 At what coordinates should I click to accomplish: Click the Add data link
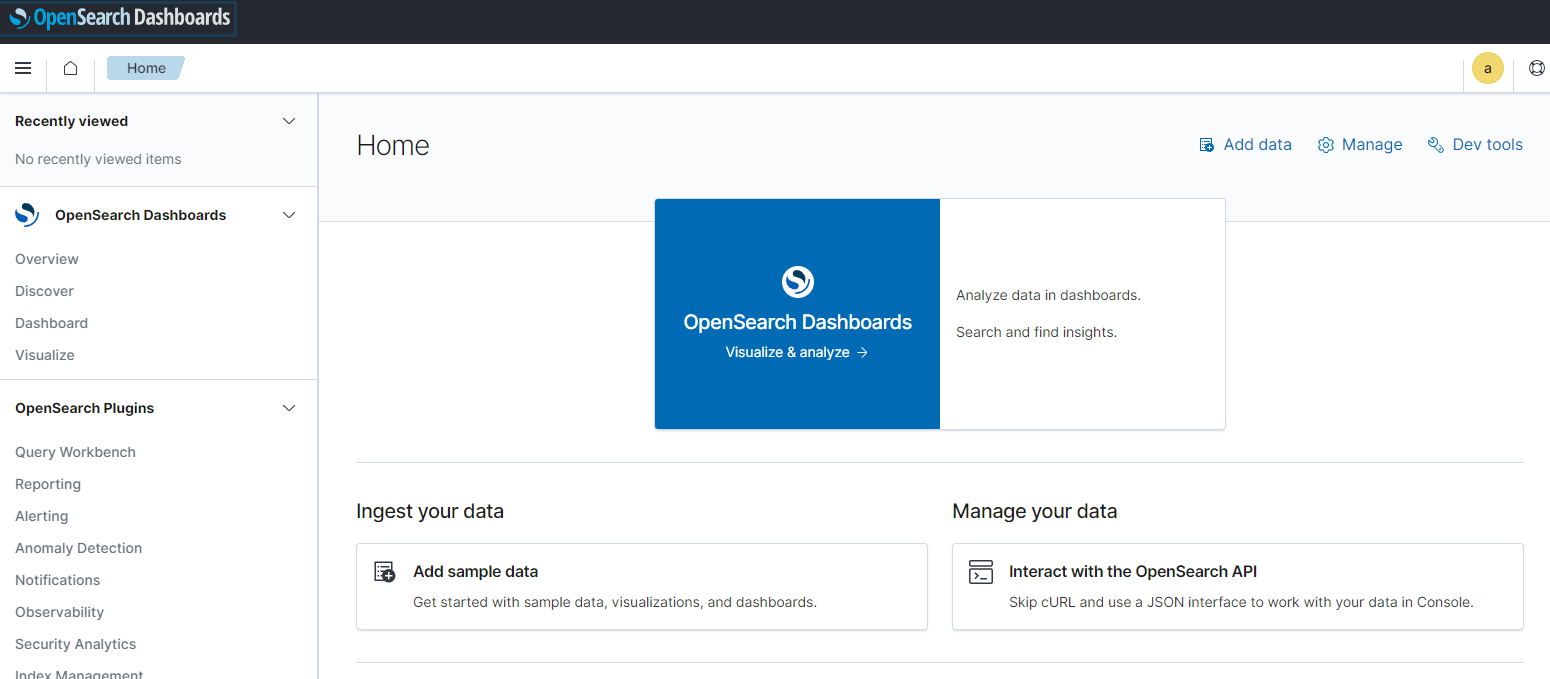(1258, 145)
